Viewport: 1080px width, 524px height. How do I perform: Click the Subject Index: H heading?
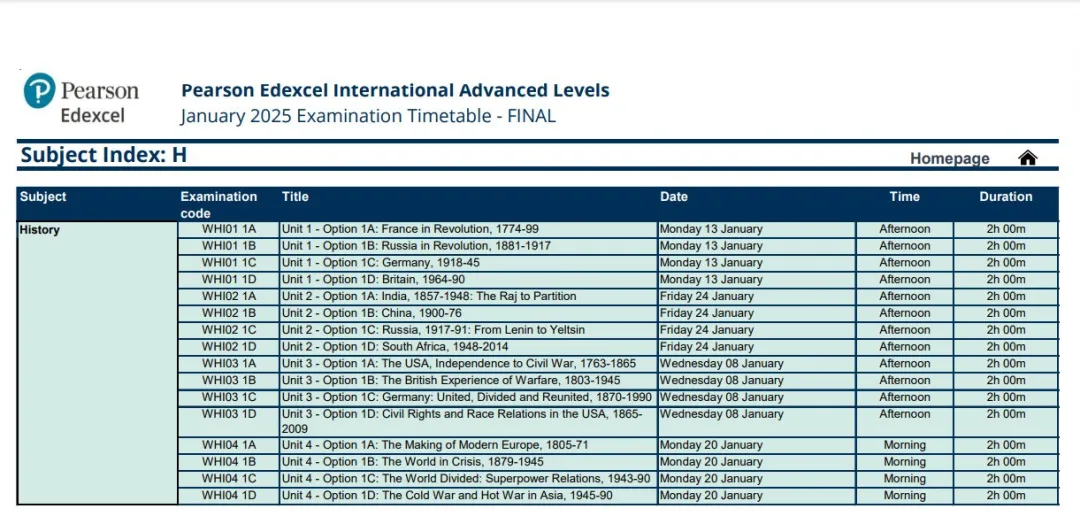[x=104, y=155]
